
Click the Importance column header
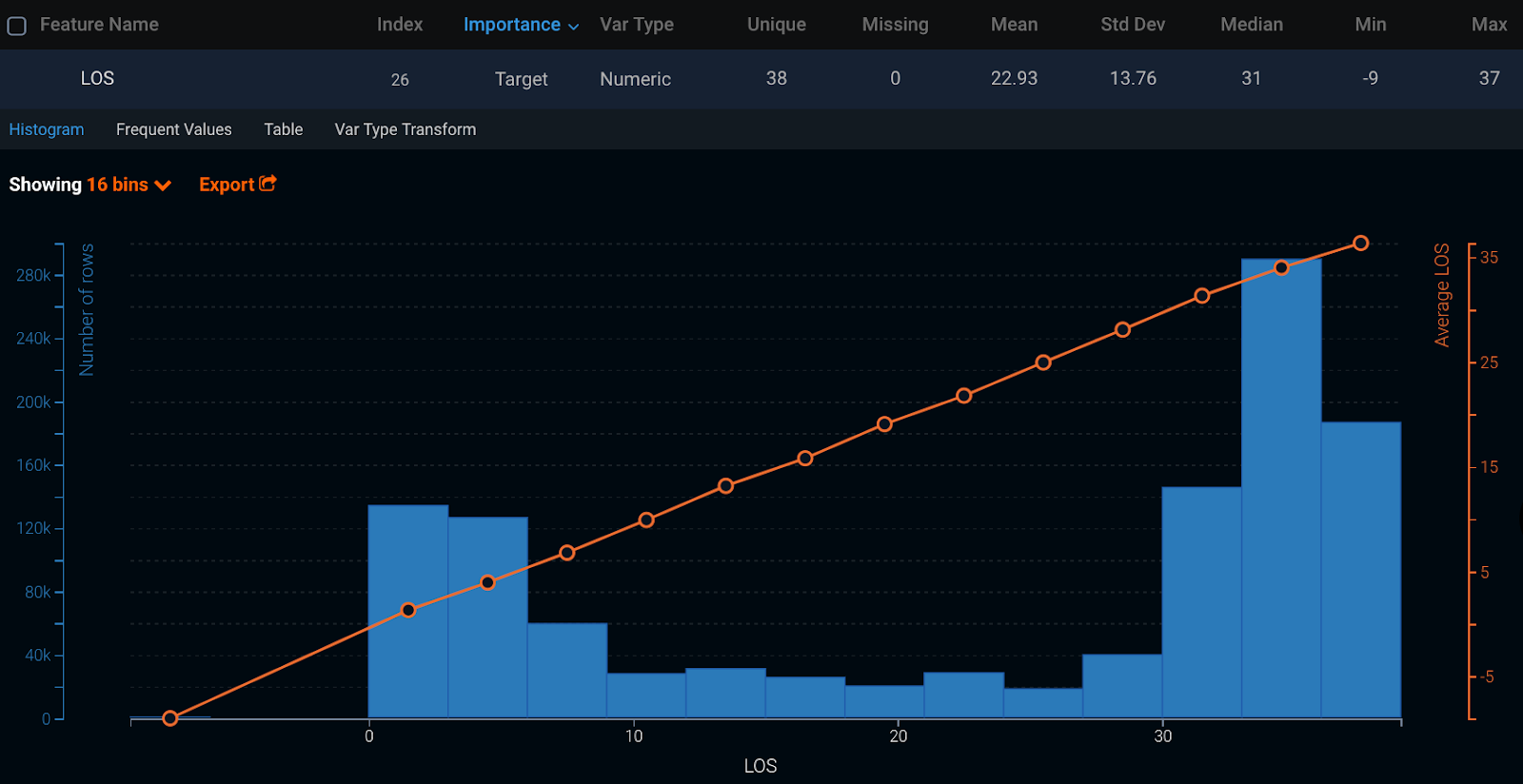point(511,25)
